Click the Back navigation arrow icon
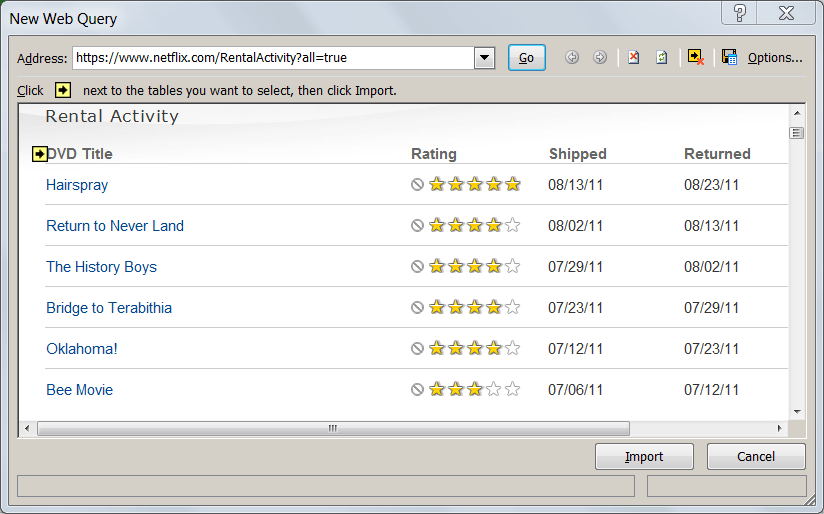Viewport: 824px width, 514px height. coord(572,57)
